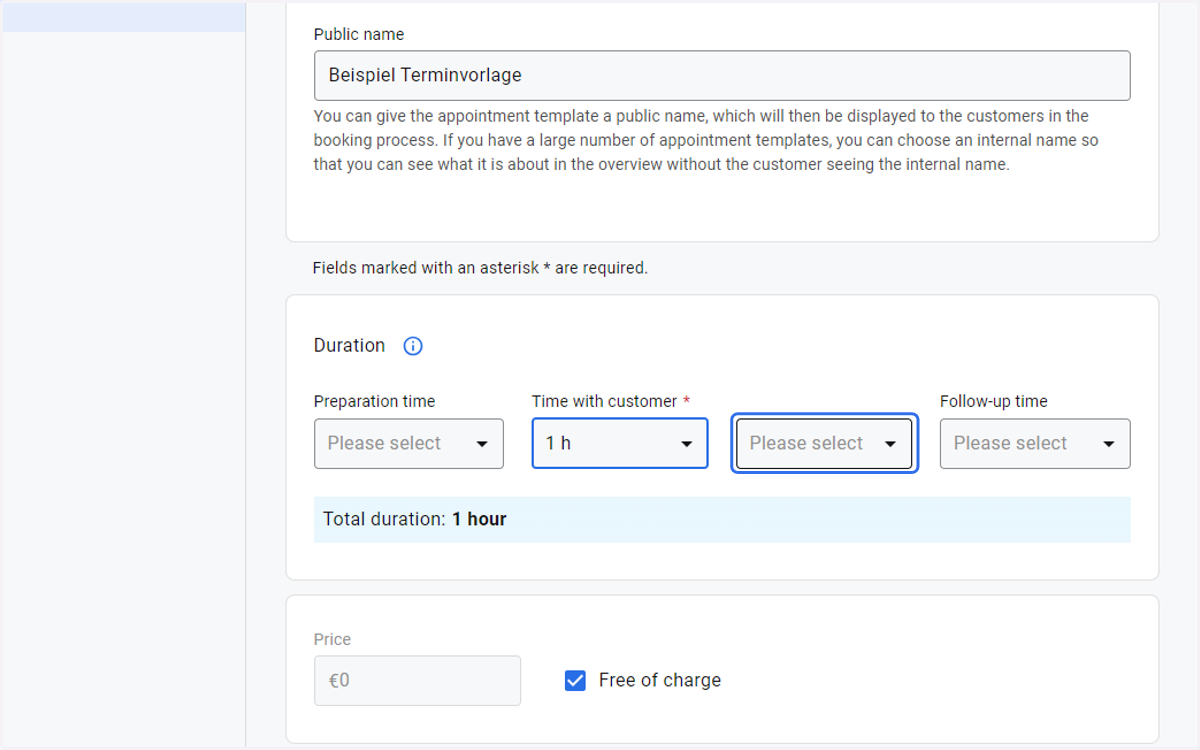Click the 'Follow-up time' label
The image size is (1200, 750).
click(x=994, y=401)
